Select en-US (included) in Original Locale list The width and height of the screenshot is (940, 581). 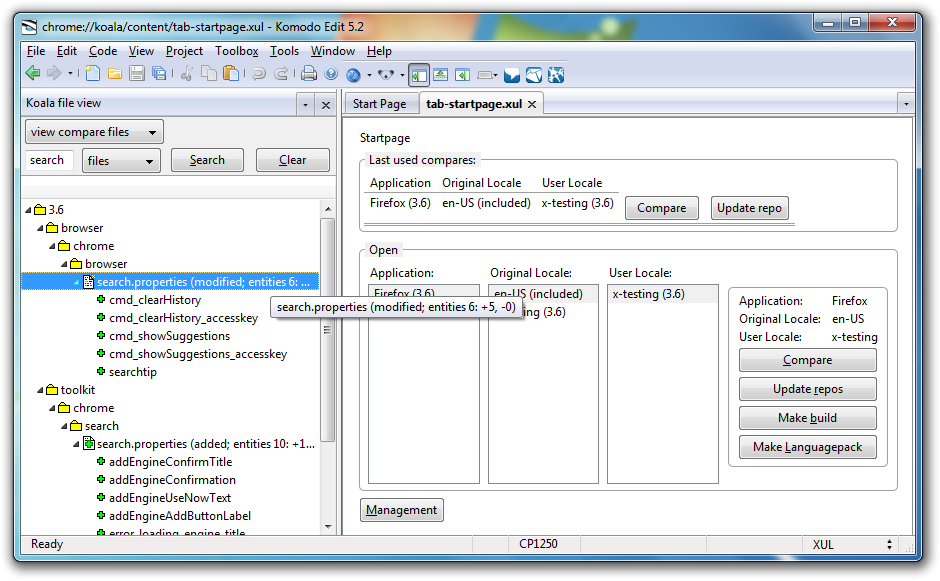coord(543,294)
